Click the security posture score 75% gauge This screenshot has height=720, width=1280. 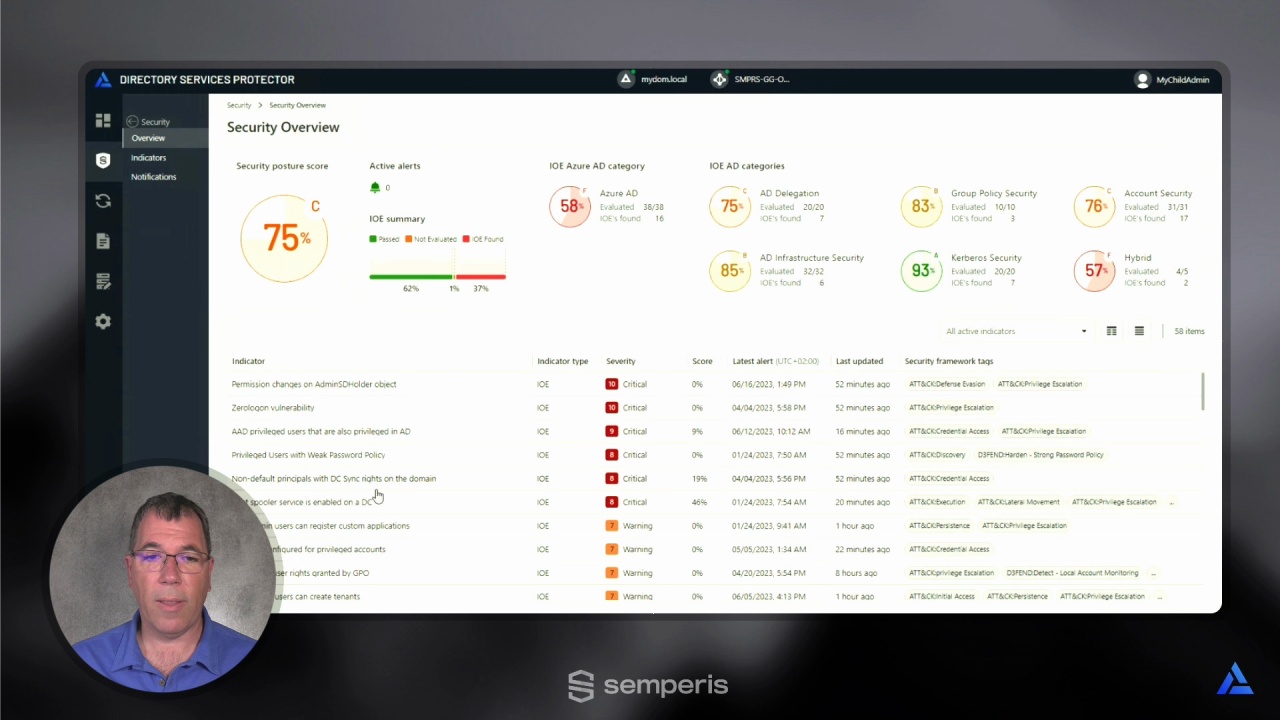[285, 238]
